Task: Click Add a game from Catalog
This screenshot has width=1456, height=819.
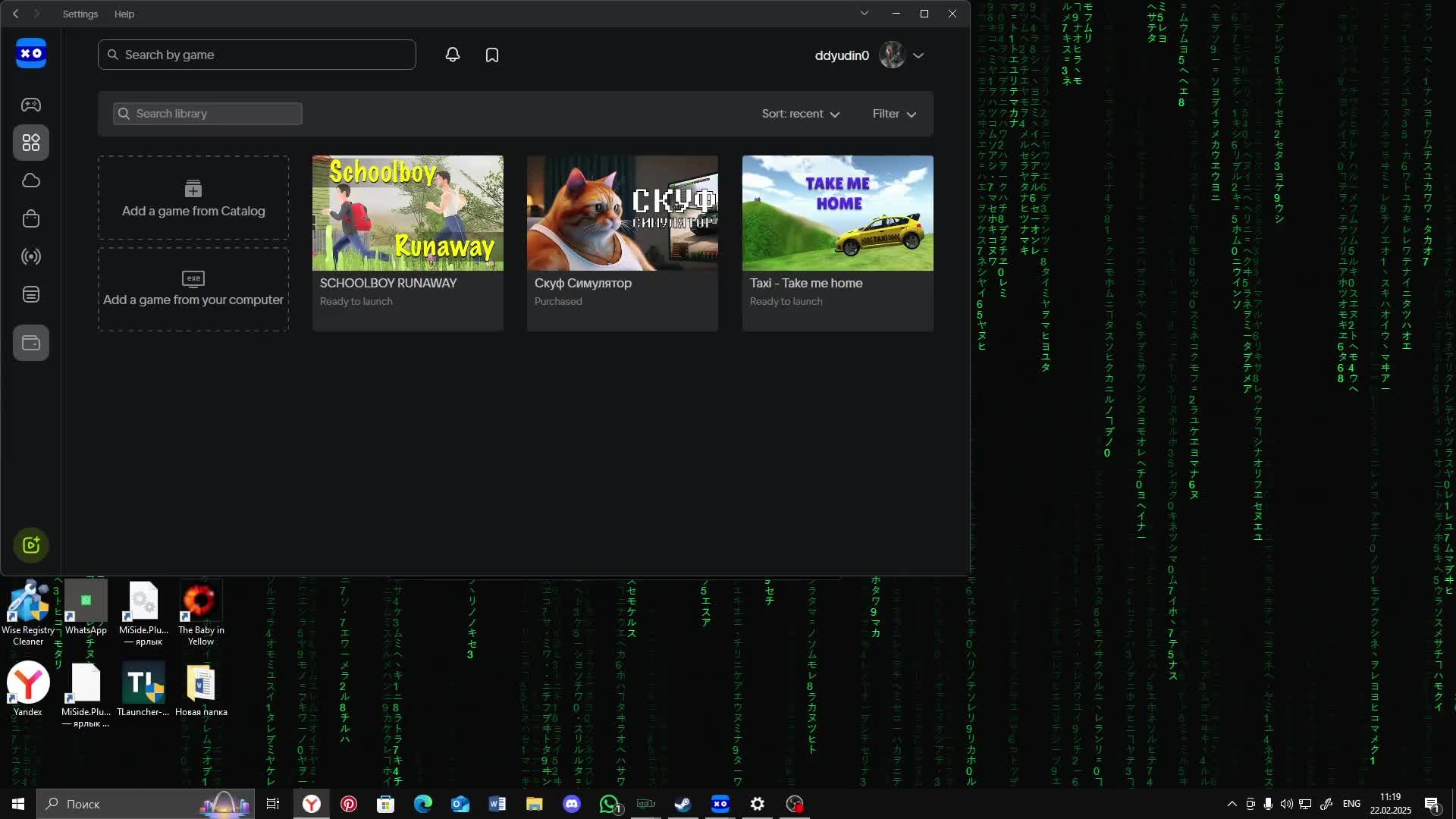Action: point(193,198)
